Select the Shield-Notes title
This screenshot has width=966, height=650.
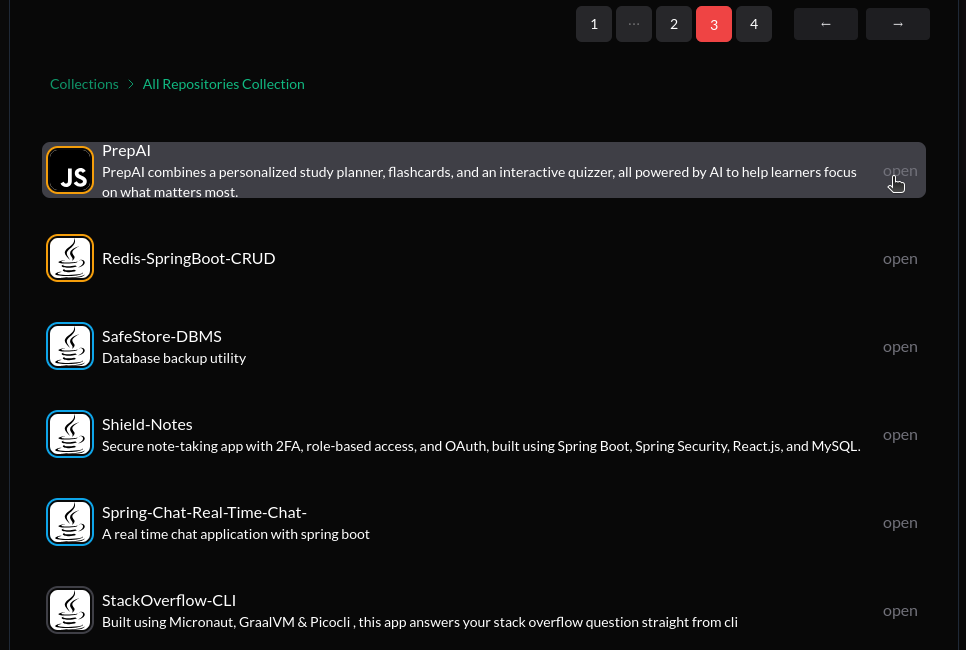point(147,425)
